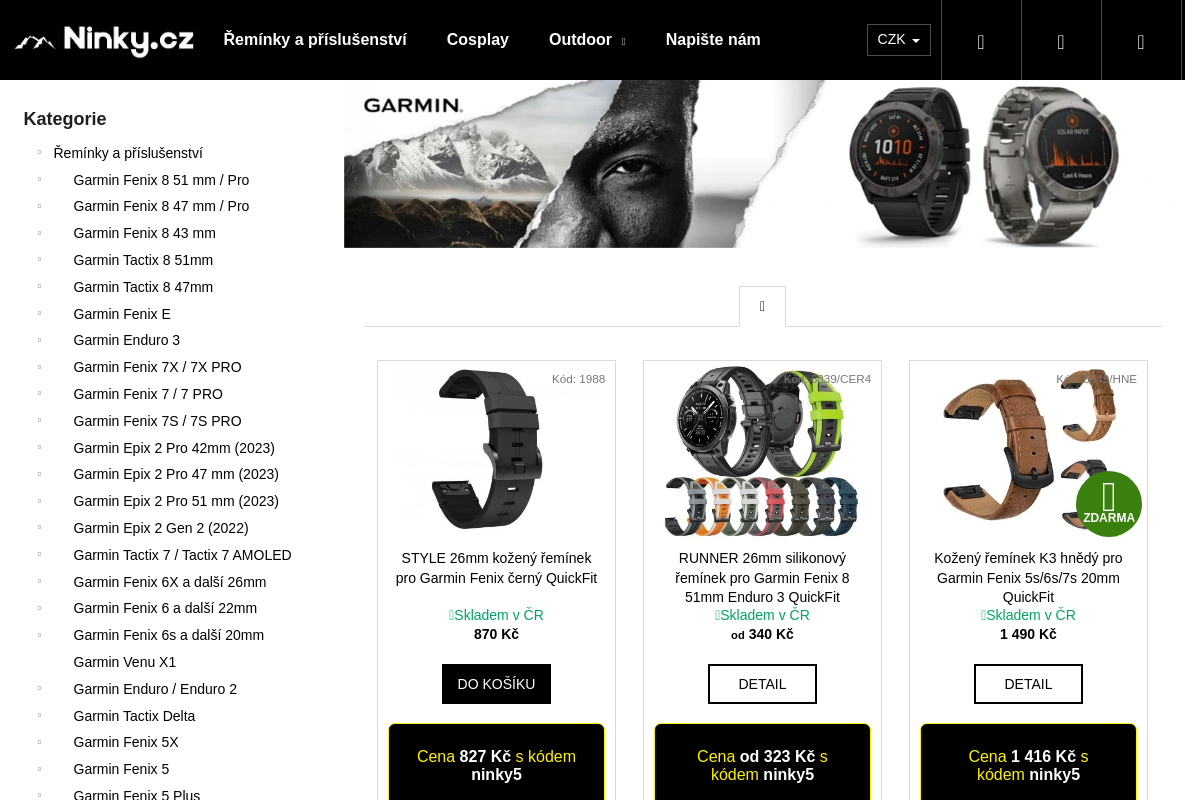Open the Cosplay menu item
This screenshot has height=800, width=1200.
pyautogui.click(x=478, y=40)
